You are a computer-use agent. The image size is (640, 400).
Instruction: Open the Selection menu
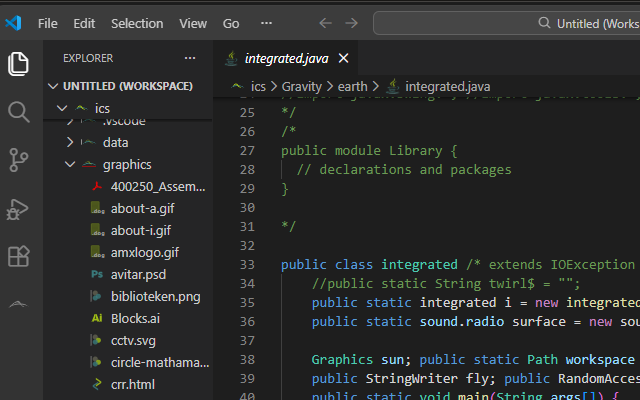[137, 24]
